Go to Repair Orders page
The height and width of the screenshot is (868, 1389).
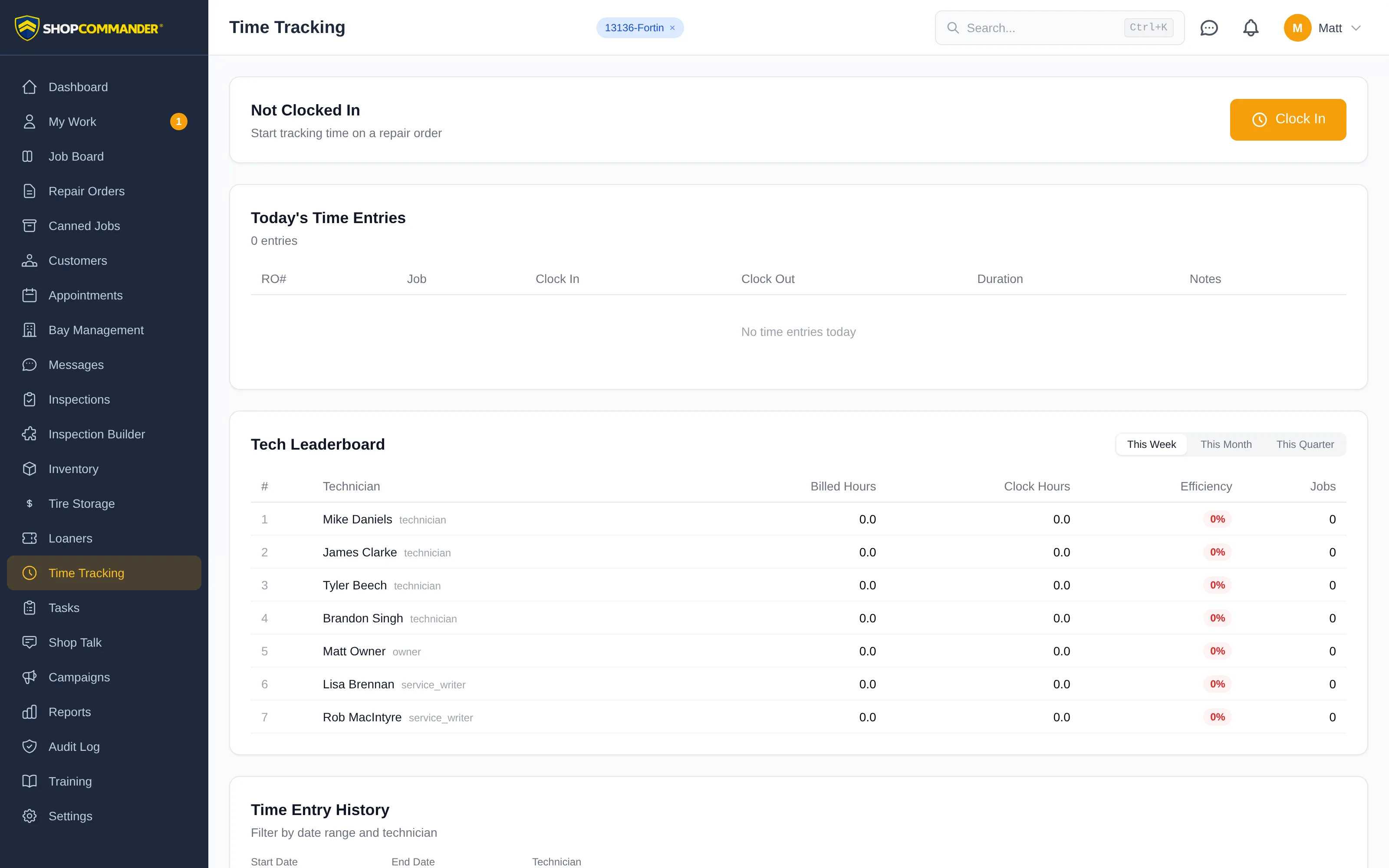click(x=104, y=191)
